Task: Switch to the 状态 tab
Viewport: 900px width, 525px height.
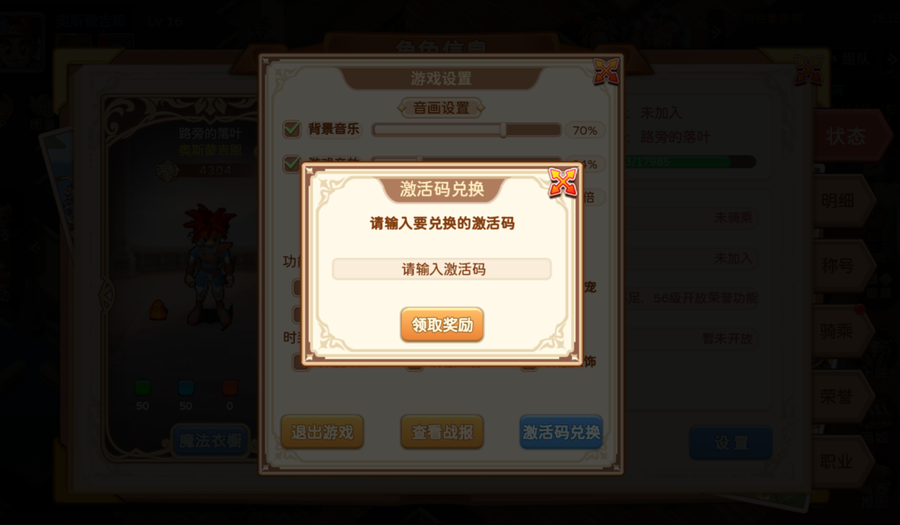Action: [x=848, y=136]
